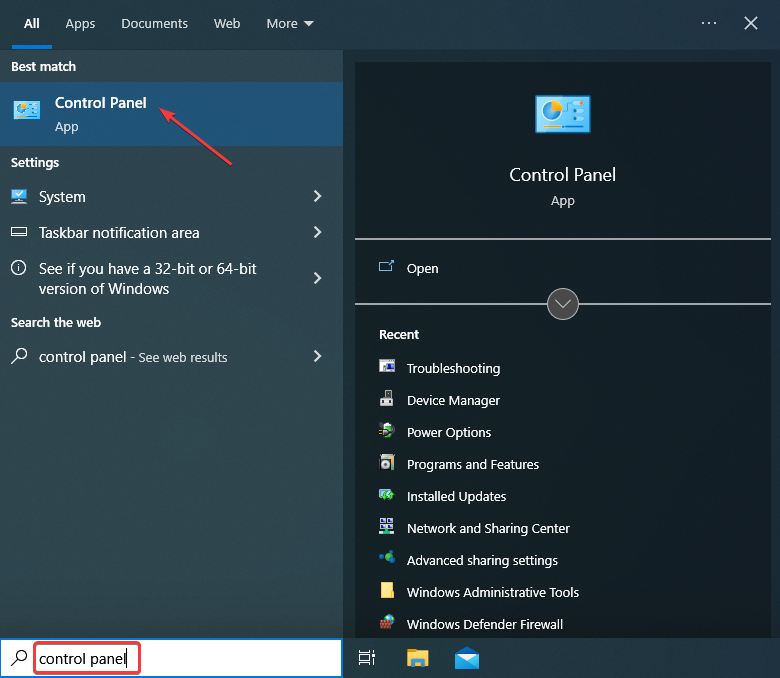Open Task View from the taskbar
Viewport: 780px width, 678px height.
367,658
